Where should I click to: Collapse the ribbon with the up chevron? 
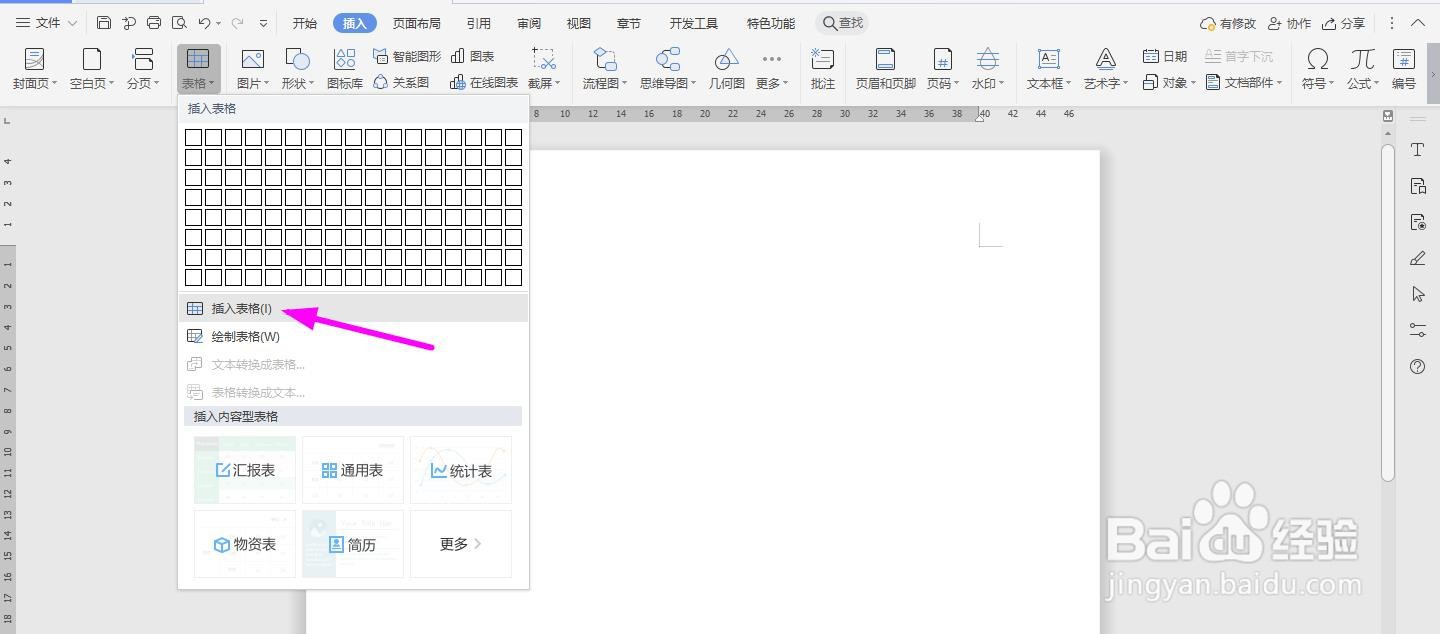(x=1418, y=23)
